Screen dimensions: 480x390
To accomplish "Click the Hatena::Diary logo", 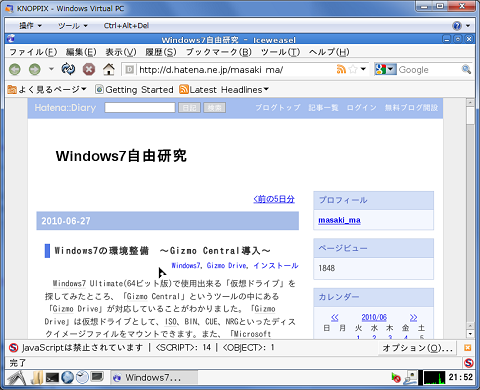I will tap(65, 108).
